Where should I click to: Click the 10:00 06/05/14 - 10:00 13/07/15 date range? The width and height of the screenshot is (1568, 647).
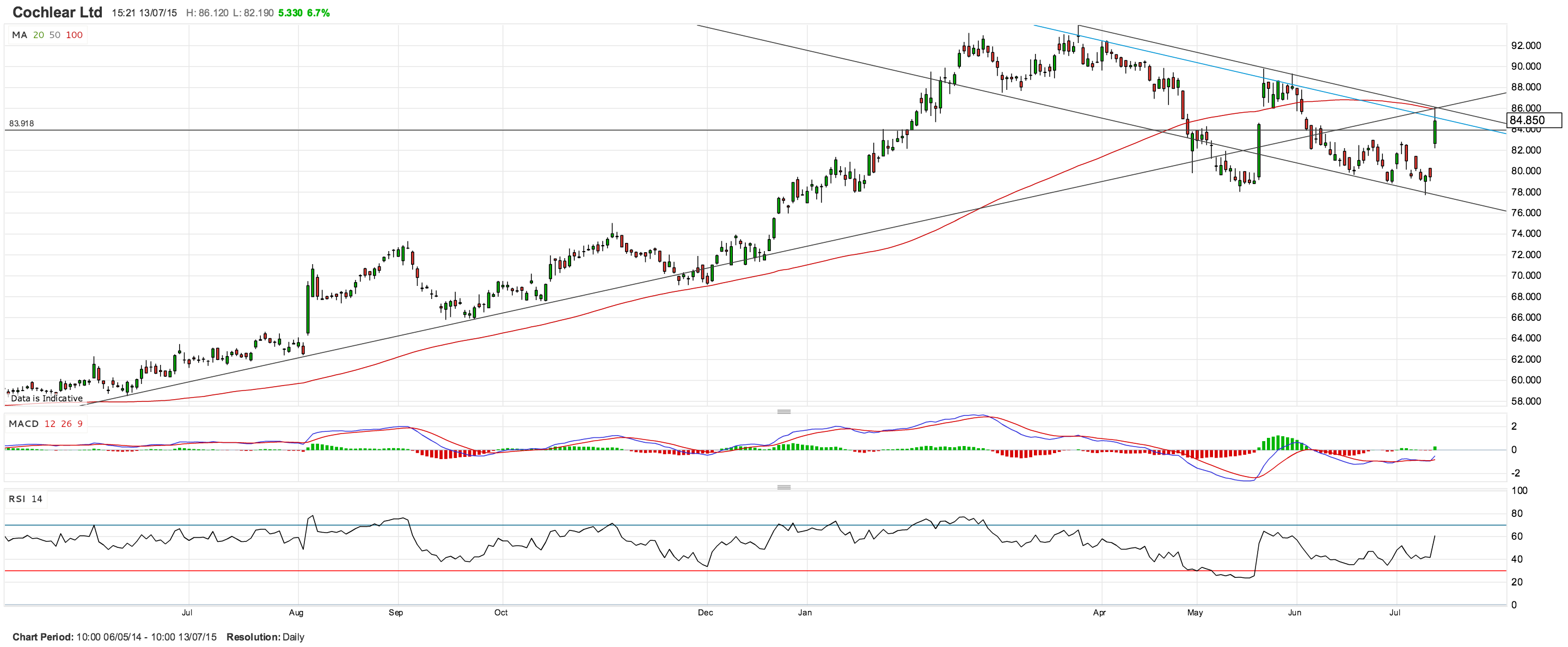tap(146, 637)
